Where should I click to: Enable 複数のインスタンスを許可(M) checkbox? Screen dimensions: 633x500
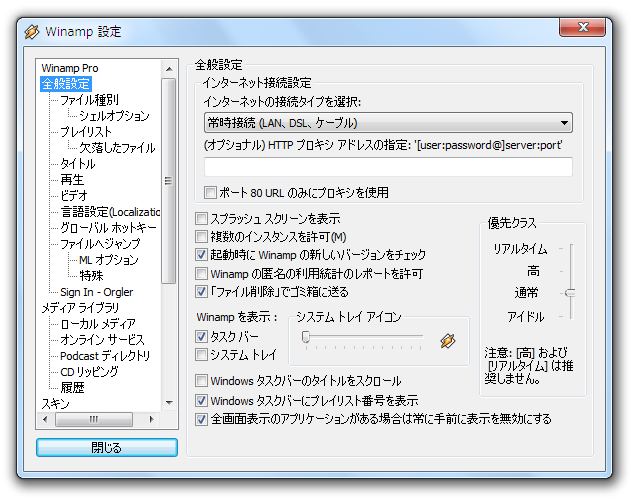pyautogui.click(x=201, y=236)
